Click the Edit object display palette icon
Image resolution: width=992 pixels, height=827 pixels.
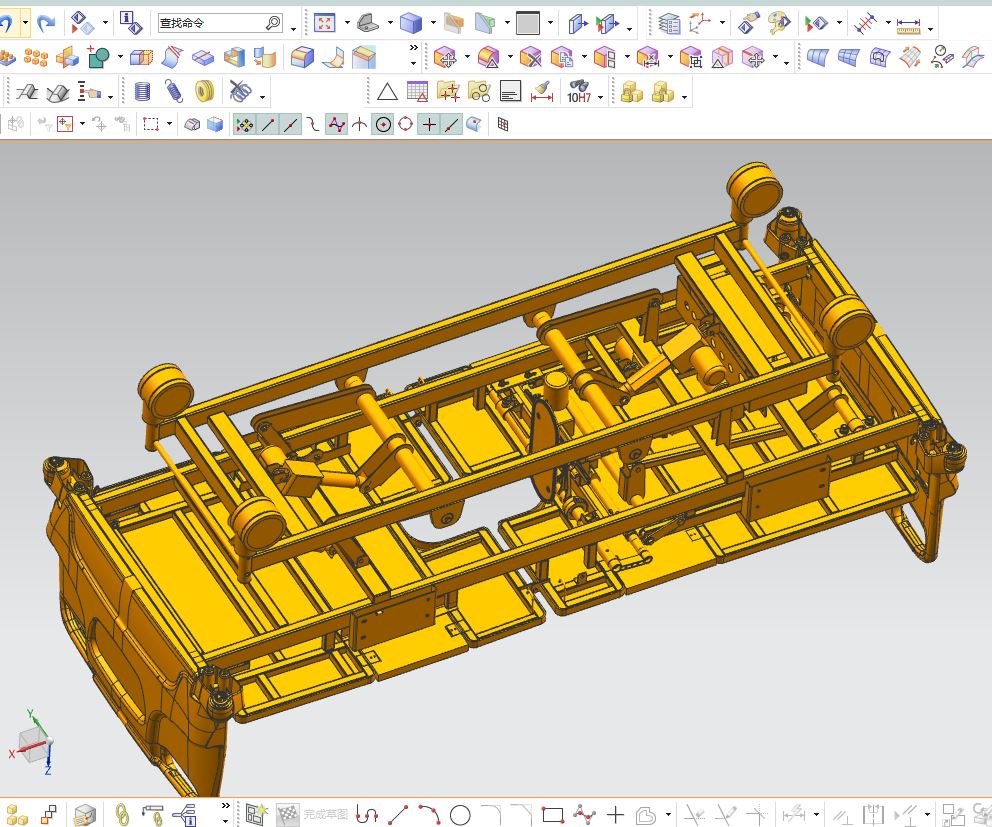click(779, 23)
